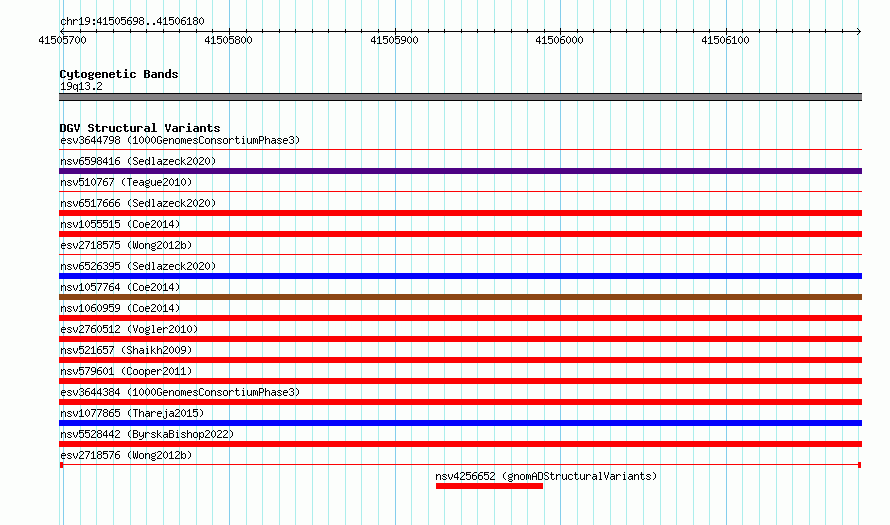The height and width of the screenshot is (525, 890).
Task: Select the nsv1055515 Coe2014 red bar
Action: [x=460, y=234]
